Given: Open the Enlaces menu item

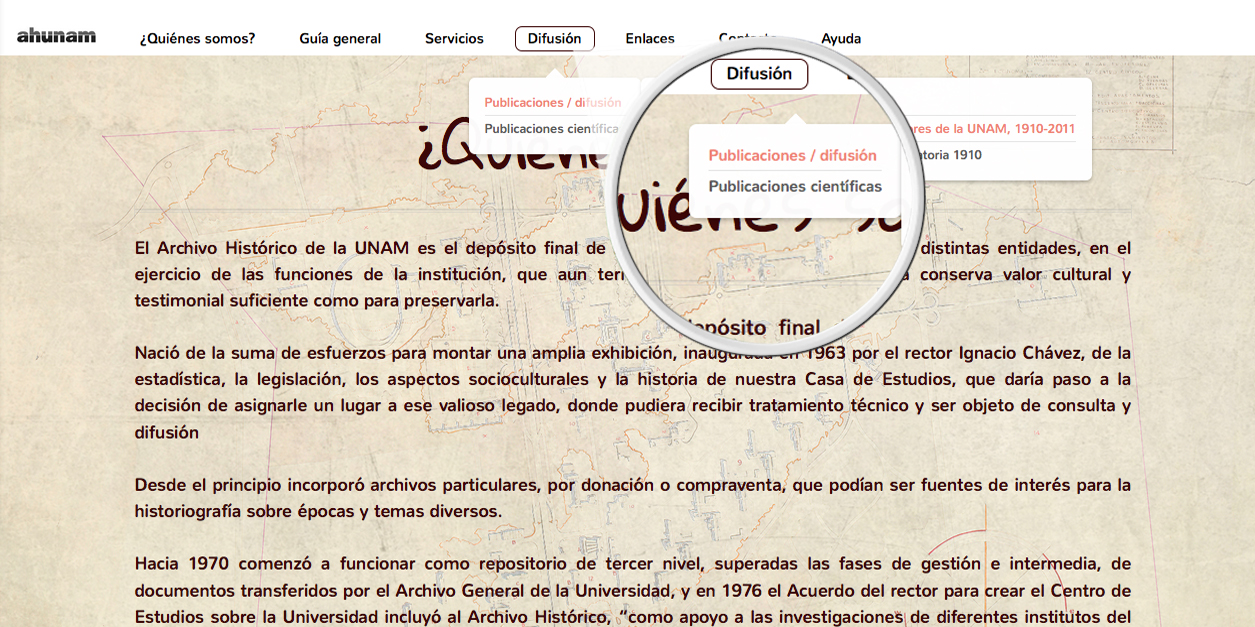Looking at the screenshot, I should (650, 39).
